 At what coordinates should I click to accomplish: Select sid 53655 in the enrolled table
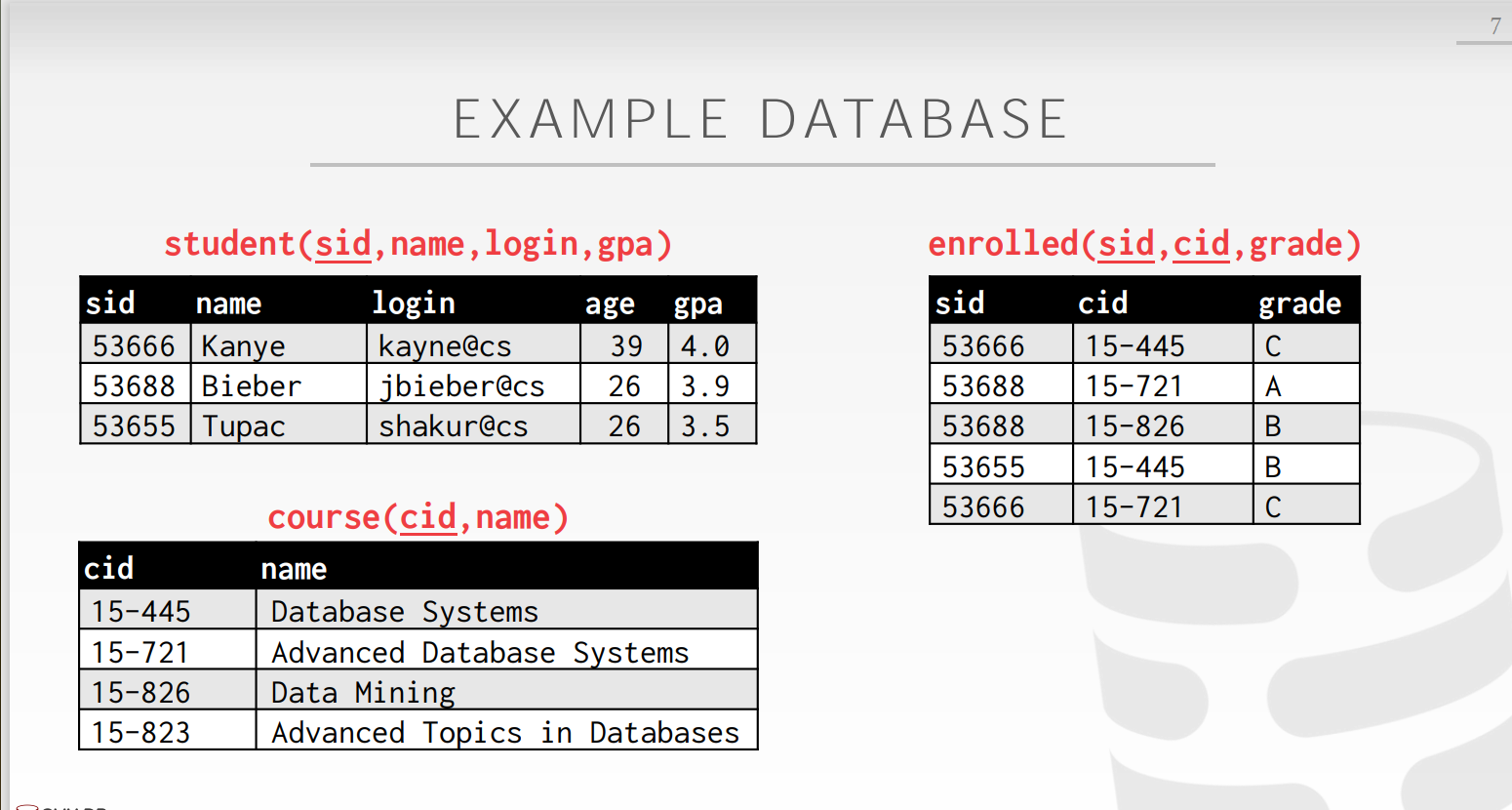983,467
